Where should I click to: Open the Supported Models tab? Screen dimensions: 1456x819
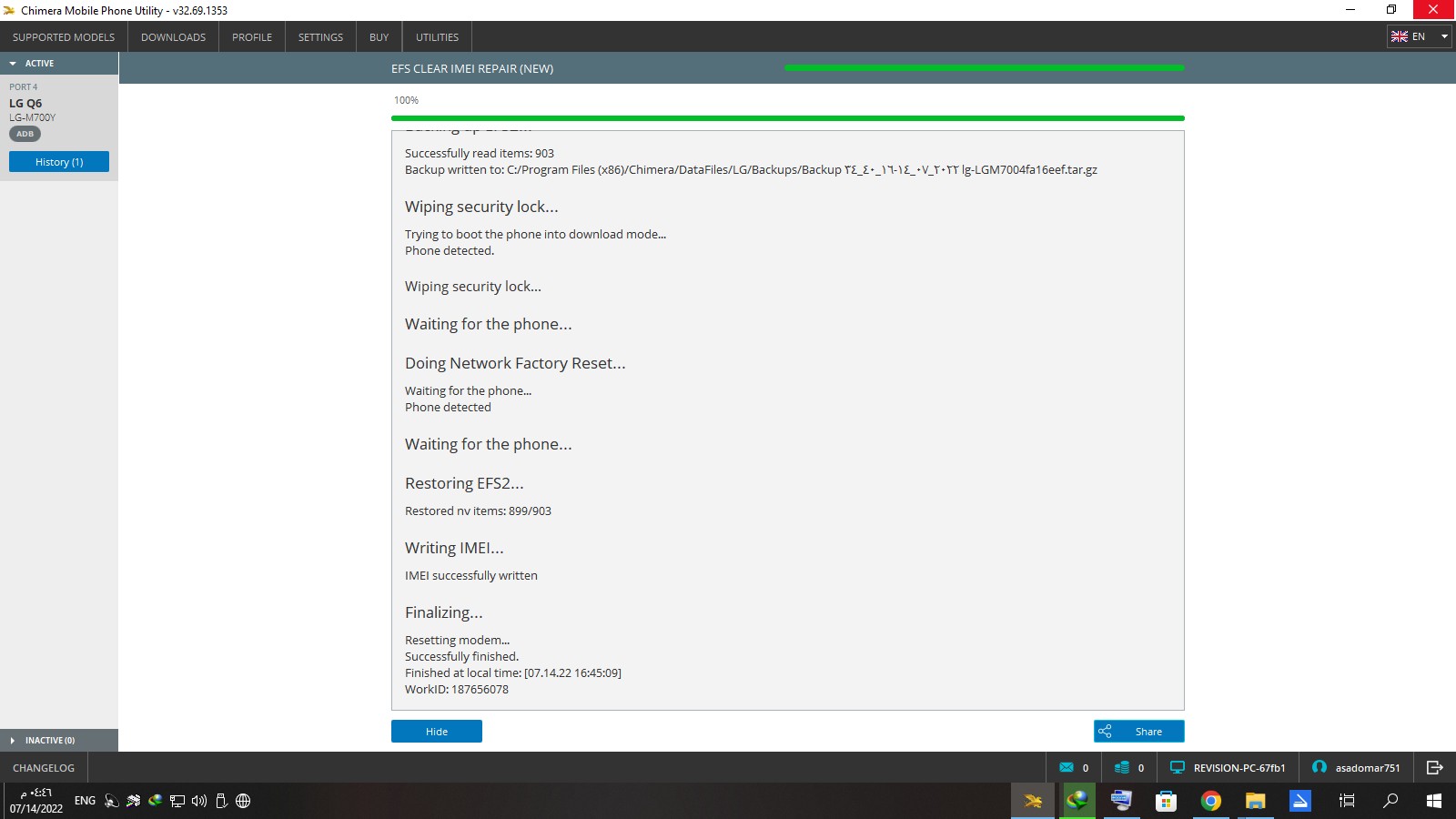[x=64, y=37]
